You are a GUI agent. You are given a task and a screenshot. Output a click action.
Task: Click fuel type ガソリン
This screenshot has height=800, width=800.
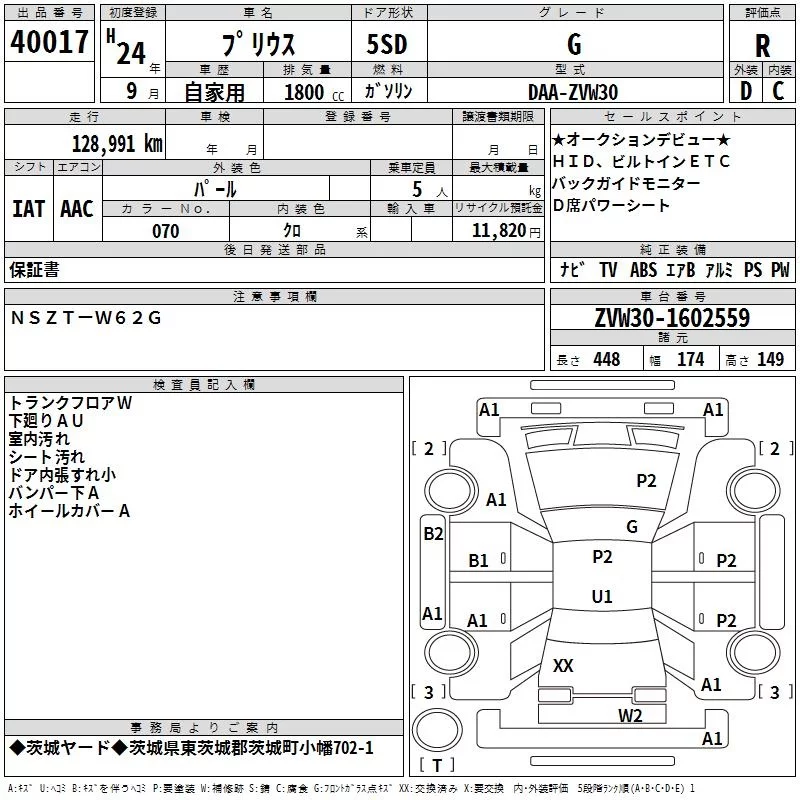(388, 91)
